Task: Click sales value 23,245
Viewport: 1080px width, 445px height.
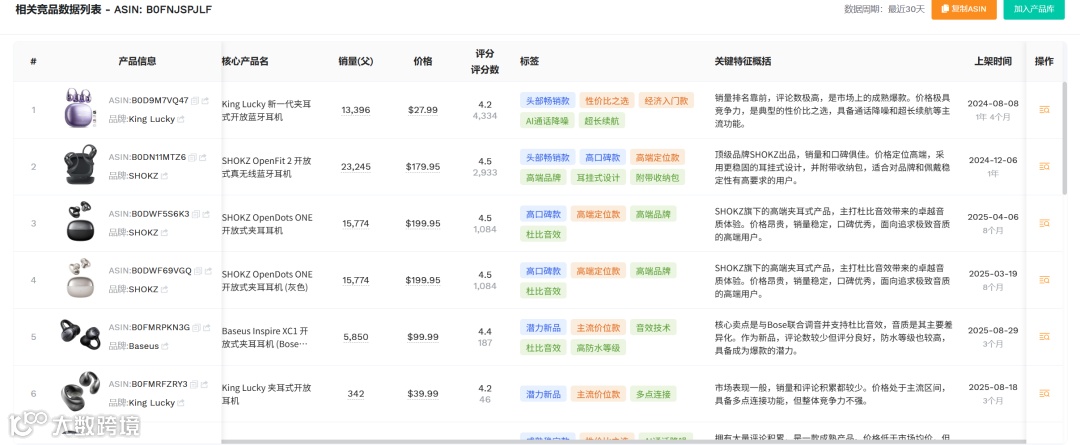Action: click(355, 167)
